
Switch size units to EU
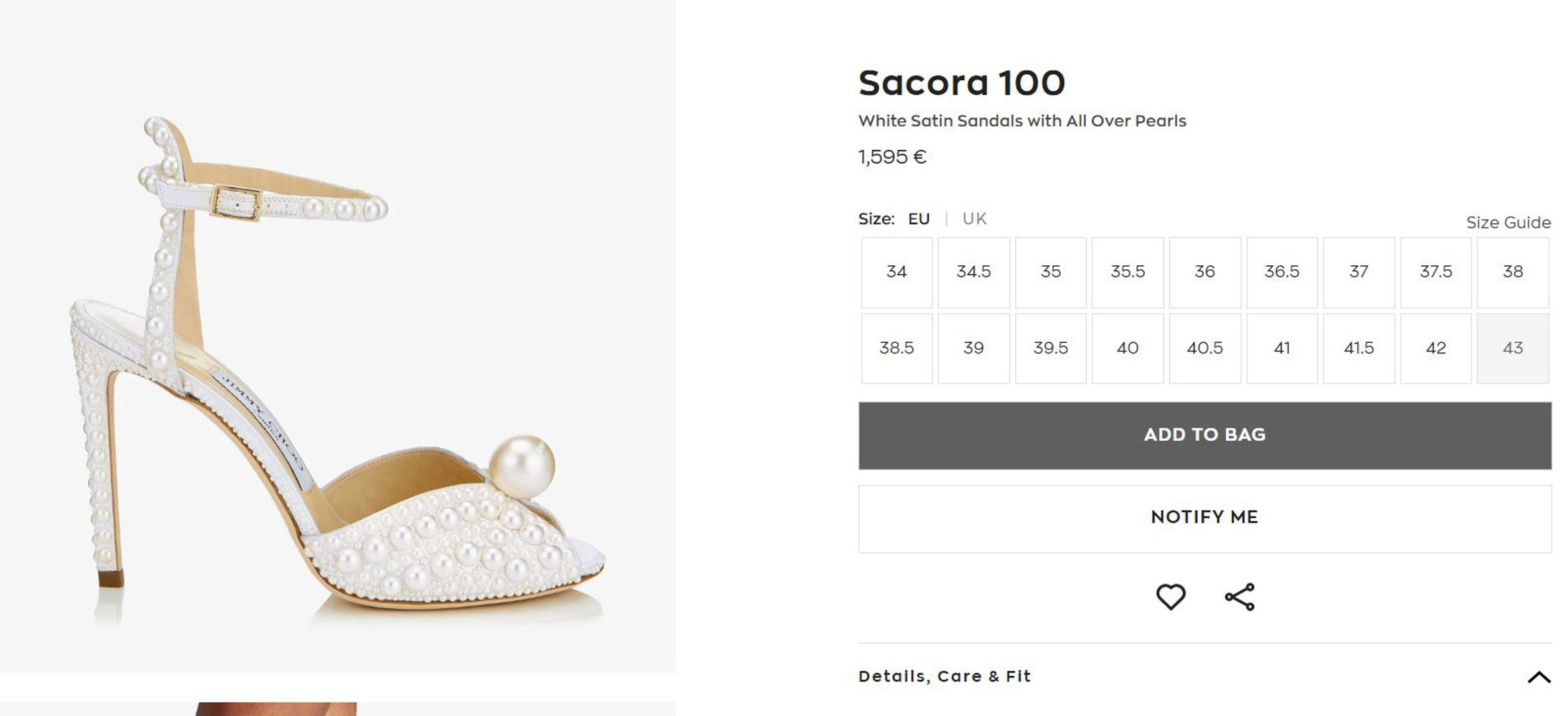[919, 219]
